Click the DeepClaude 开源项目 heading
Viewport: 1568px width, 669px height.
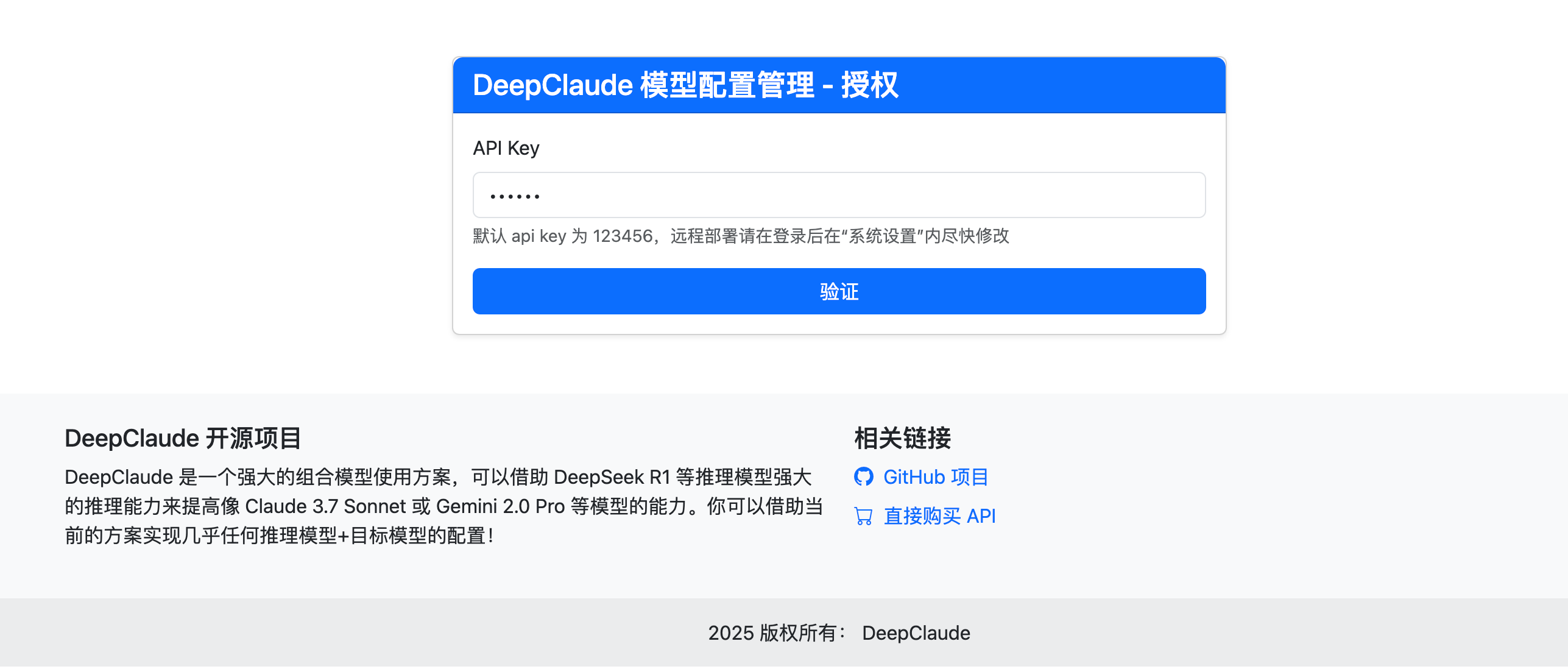(183, 438)
